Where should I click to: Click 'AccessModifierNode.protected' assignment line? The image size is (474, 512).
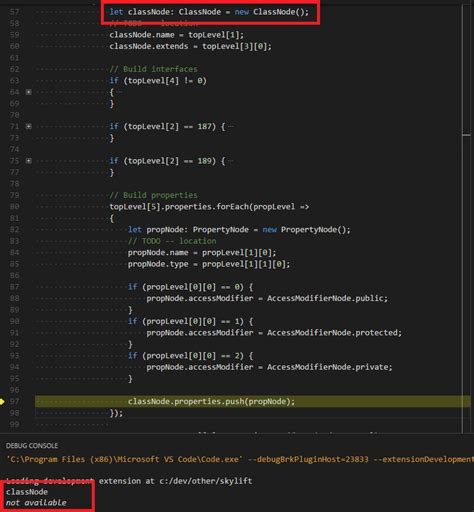click(274, 333)
